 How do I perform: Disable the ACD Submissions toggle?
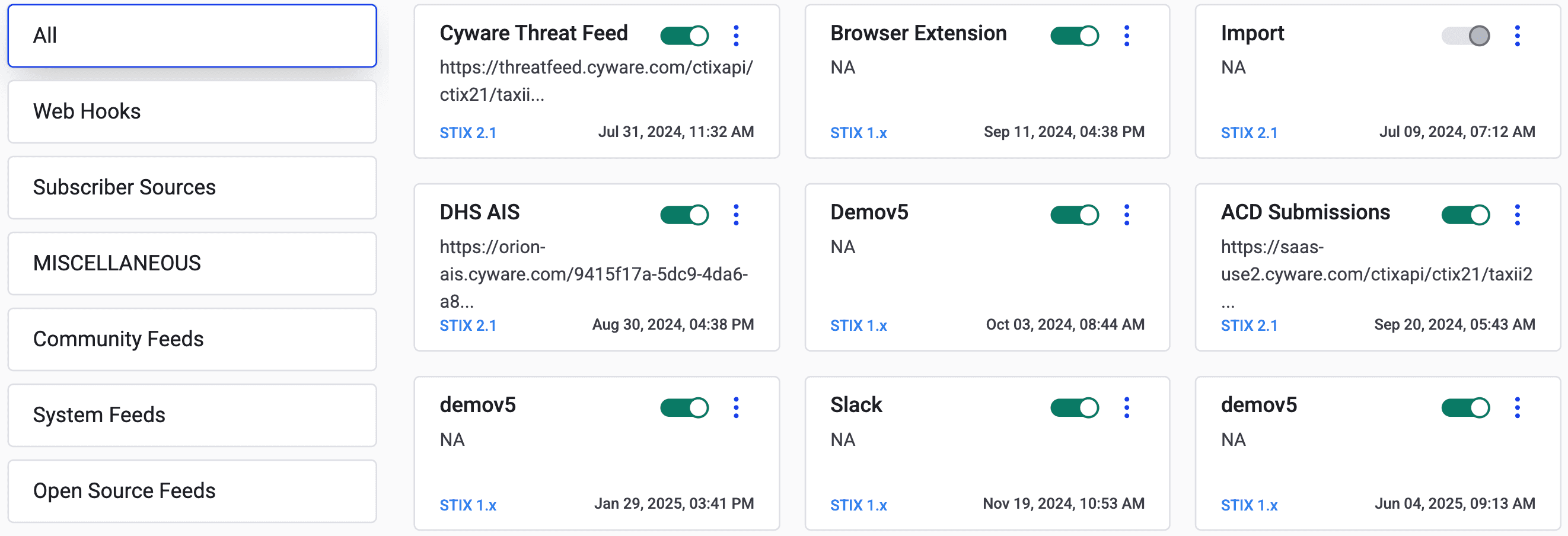pyautogui.click(x=1465, y=215)
